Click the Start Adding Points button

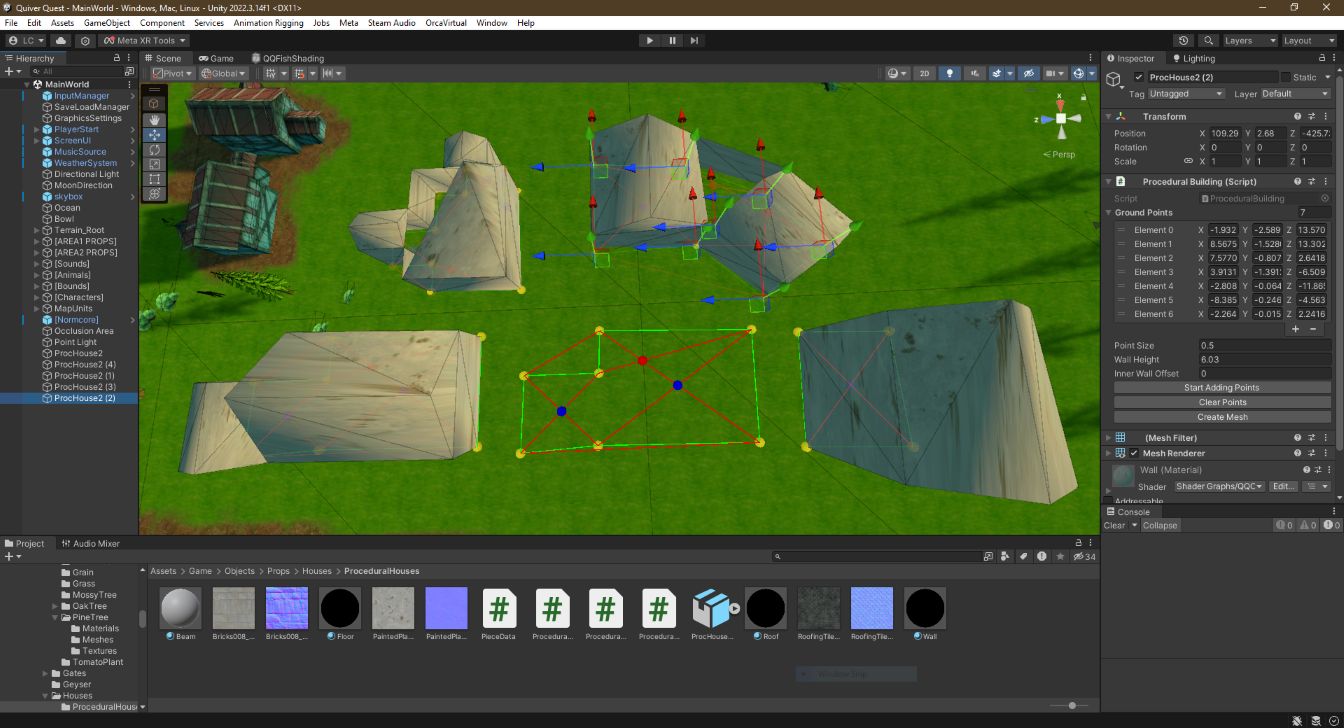tap(1222, 387)
